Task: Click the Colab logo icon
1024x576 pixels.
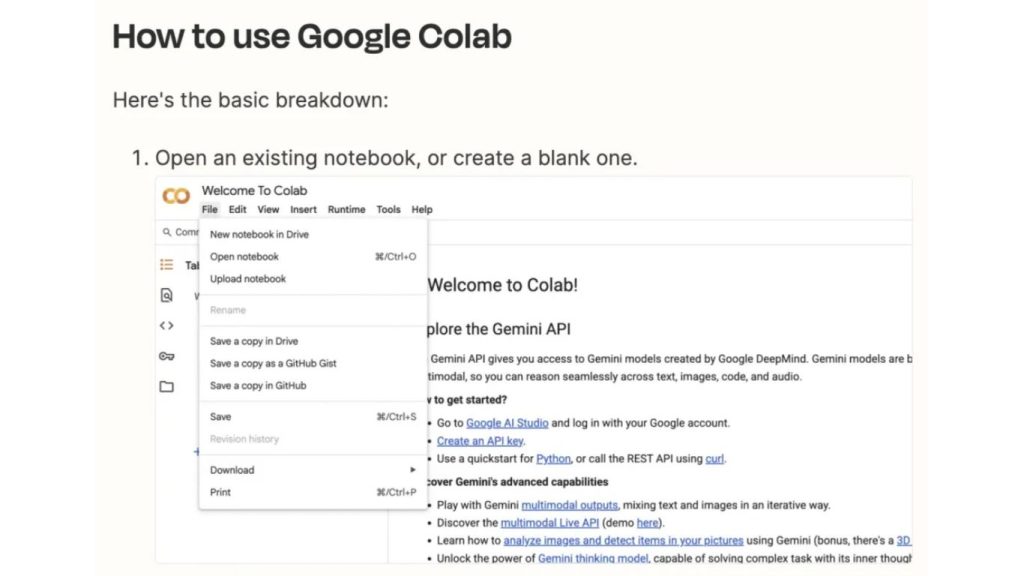Action: click(176, 197)
